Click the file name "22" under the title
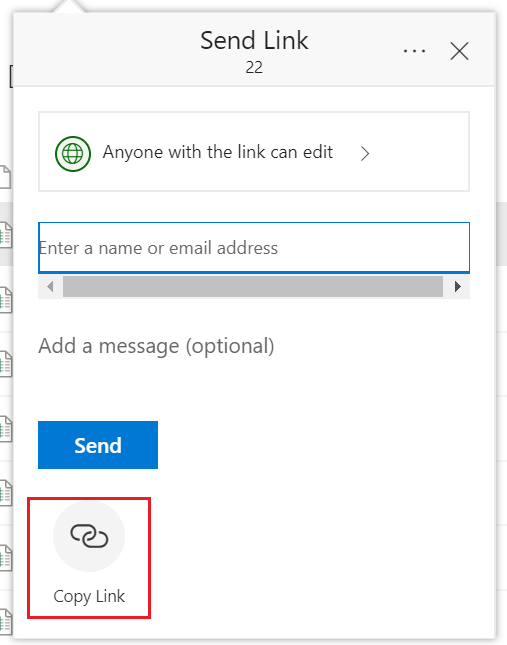507x645 pixels. coord(254,67)
